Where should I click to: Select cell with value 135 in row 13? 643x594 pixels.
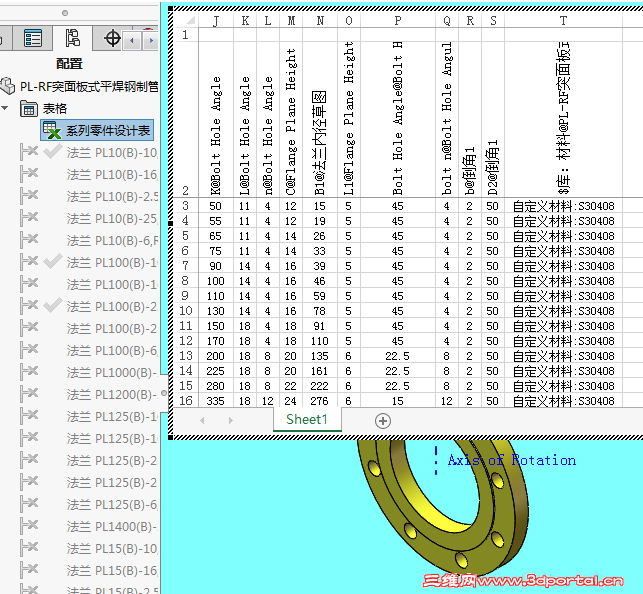pyautogui.click(x=320, y=356)
